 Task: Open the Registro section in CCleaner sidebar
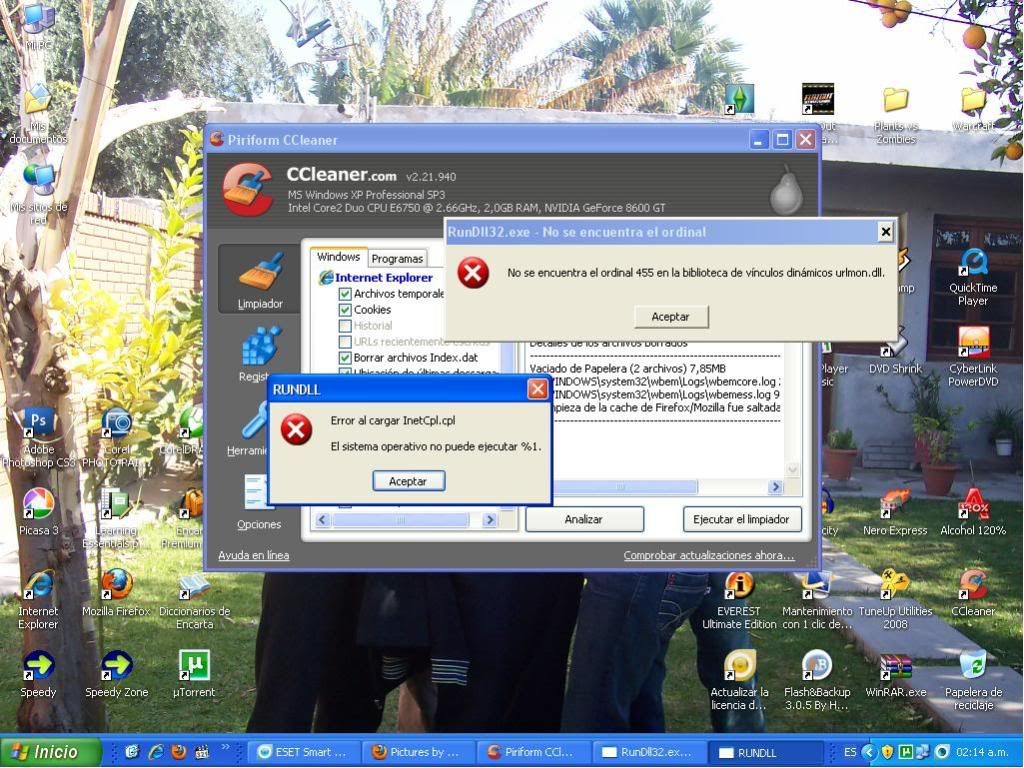[x=260, y=355]
